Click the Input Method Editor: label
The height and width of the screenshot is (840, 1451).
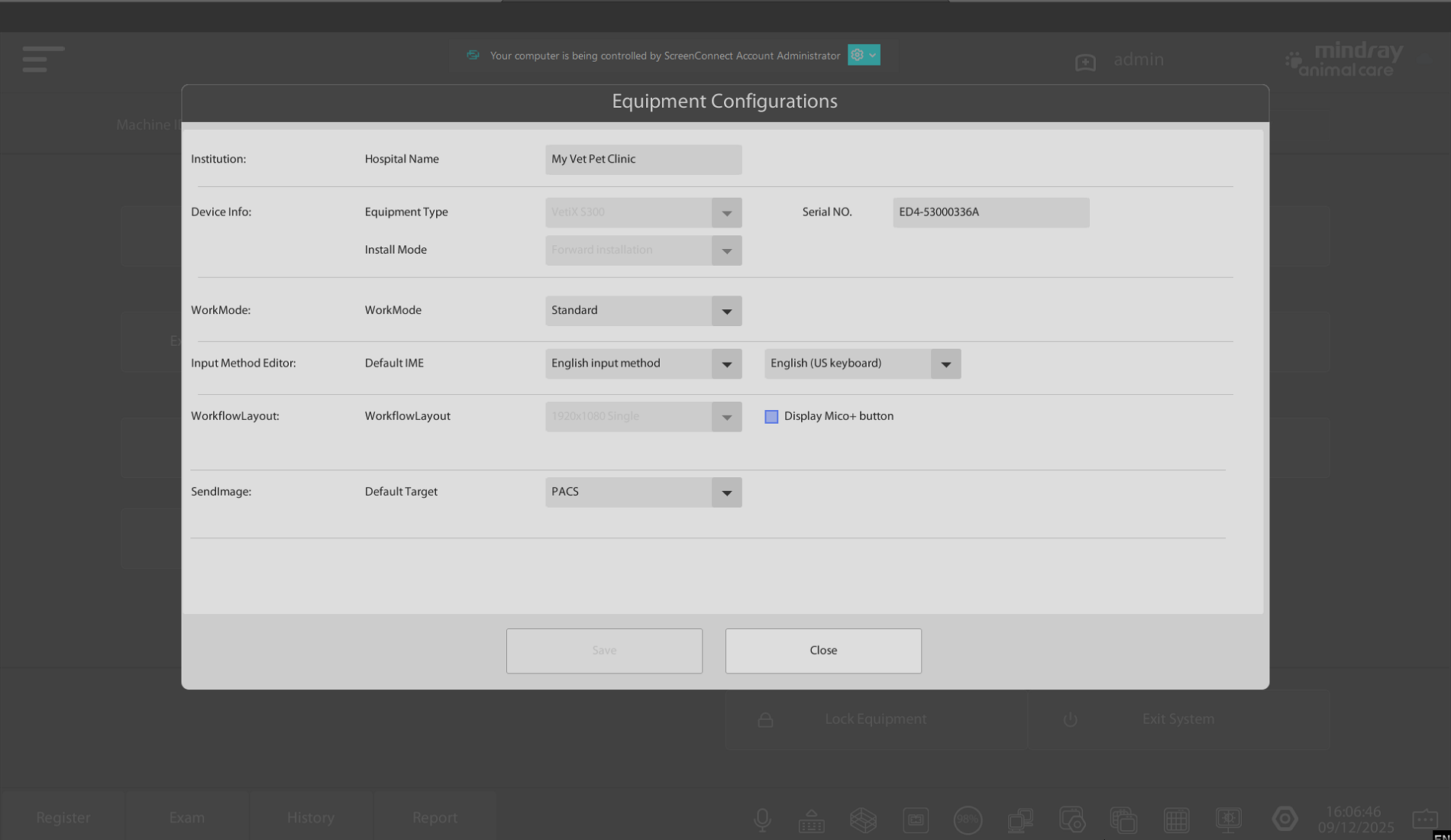pos(244,363)
